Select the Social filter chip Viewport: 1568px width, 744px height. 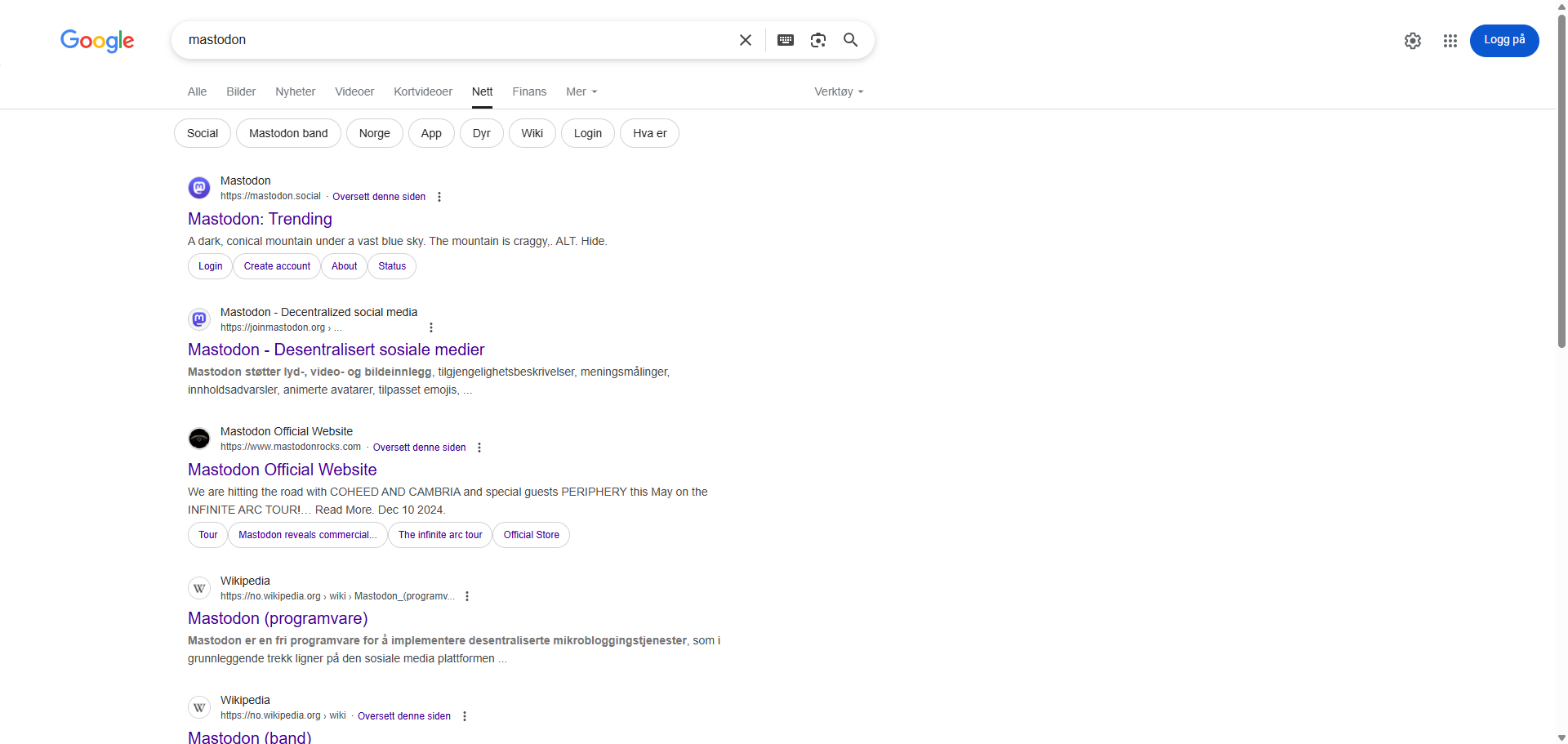(x=203, y=133)
